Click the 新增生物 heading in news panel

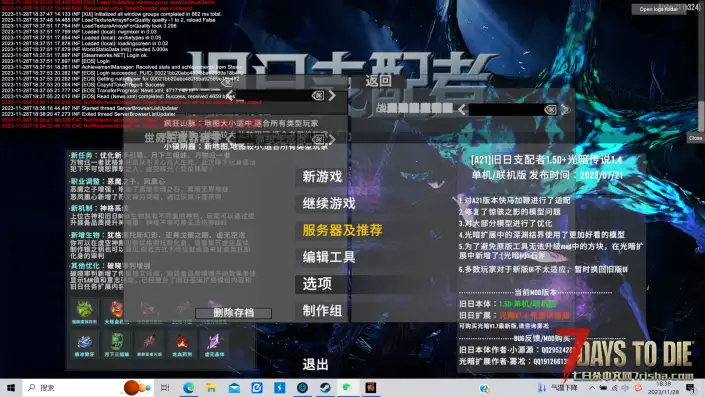[85, 235]
